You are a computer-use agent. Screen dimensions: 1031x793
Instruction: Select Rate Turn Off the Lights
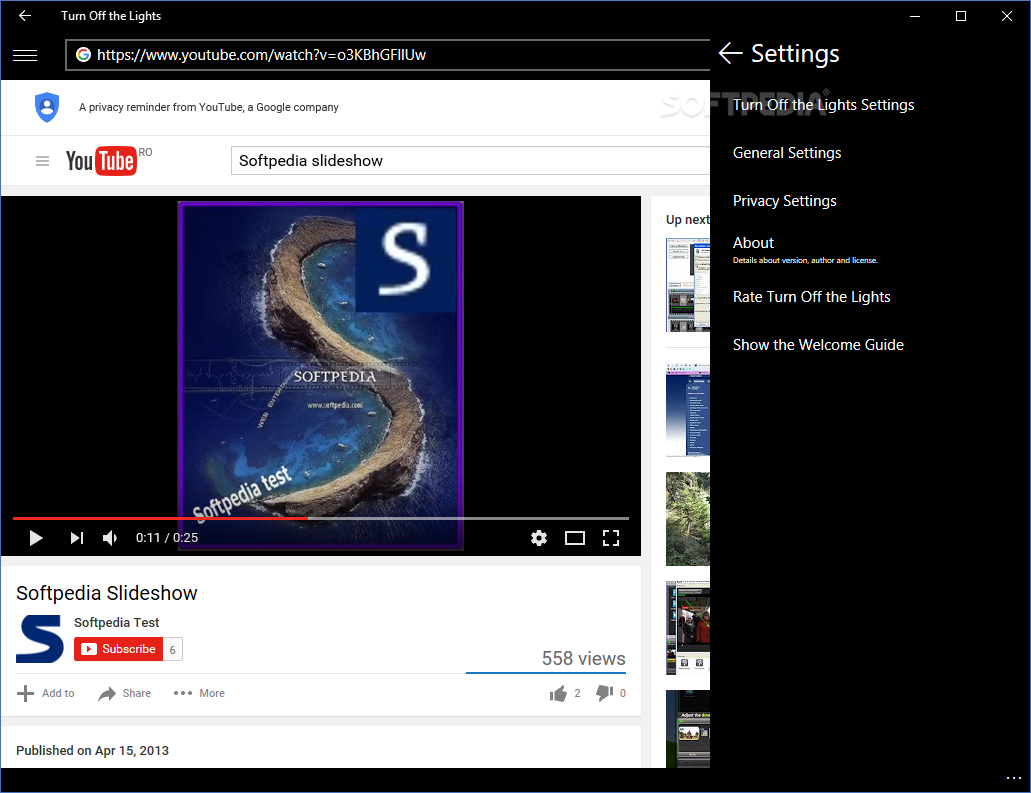tap(811, 297)
